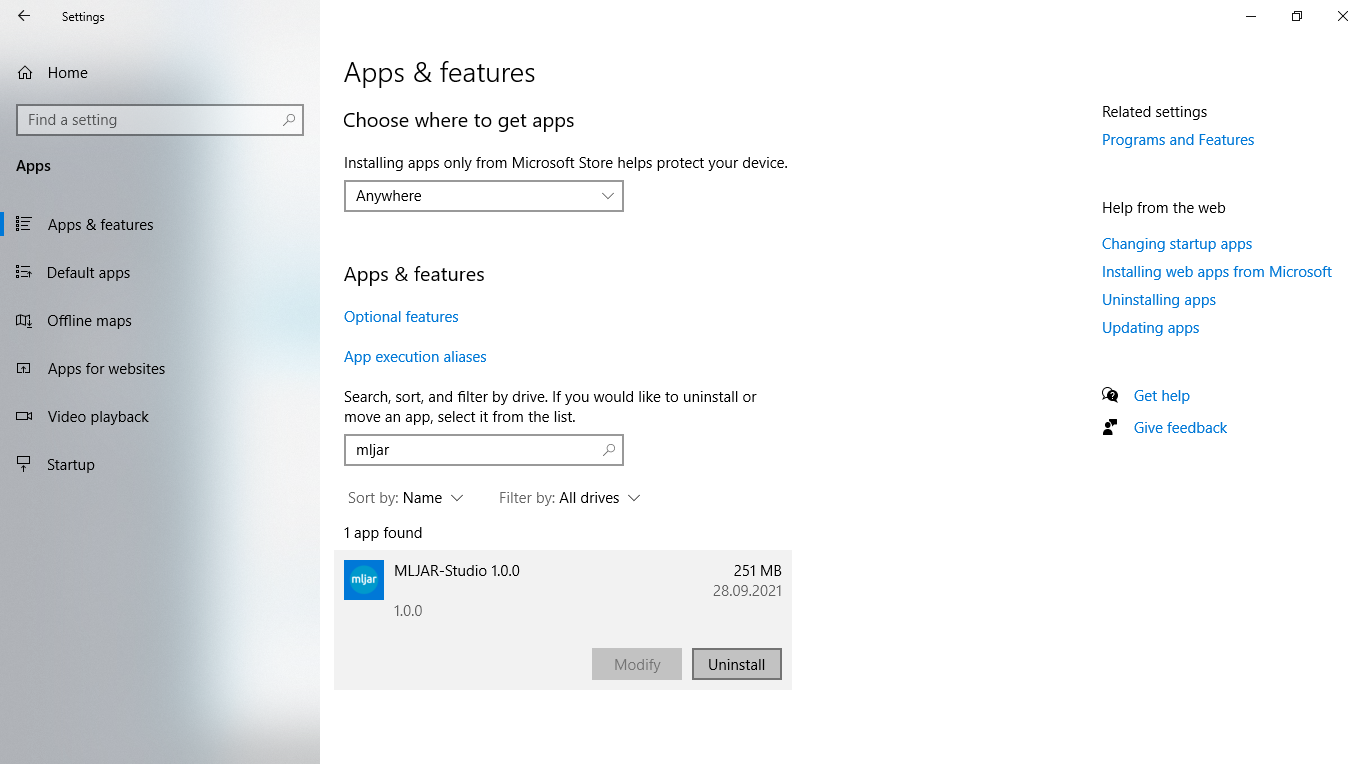Screen dimensions: 1366x764
Task: Minimize the Settings window
Action: (1251, 16)
